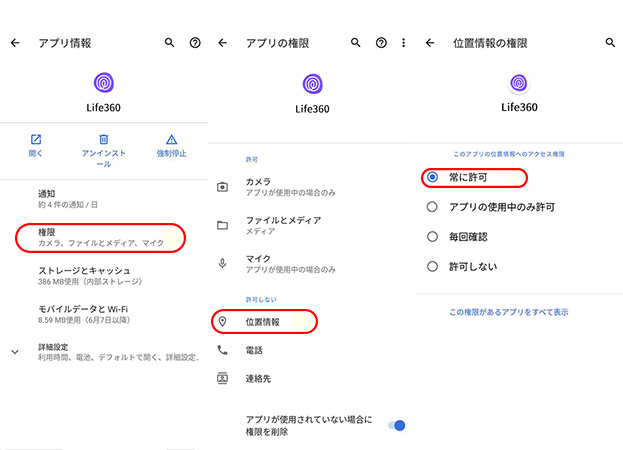
Task: Click この権限があるアプリをすべて表示 link
Action: [x=509, y=312]
